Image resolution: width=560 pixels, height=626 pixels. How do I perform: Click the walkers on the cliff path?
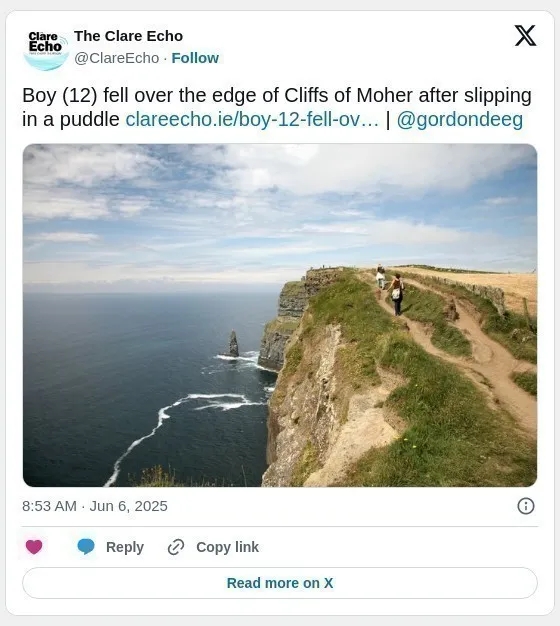click(x=391, y=290)
